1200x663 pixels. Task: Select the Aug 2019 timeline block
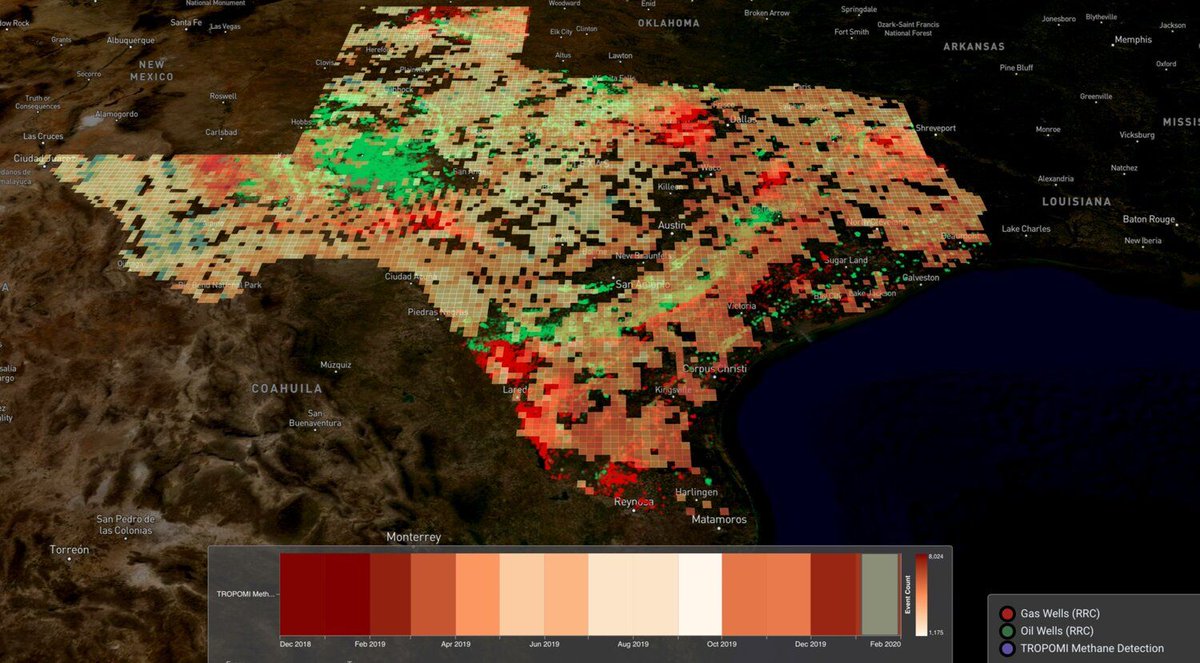coord(655,595)
